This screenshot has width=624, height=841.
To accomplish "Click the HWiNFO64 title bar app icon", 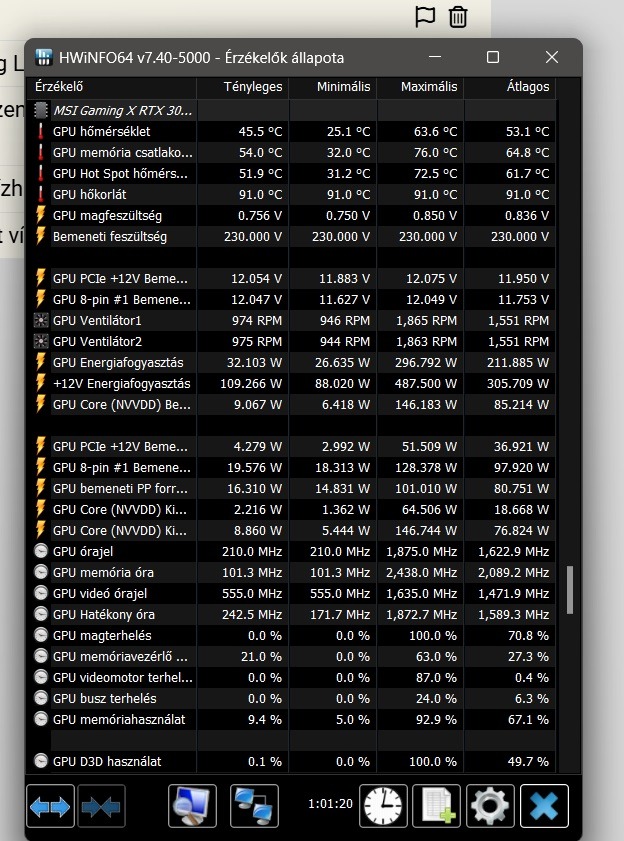I will pyautogui.click(x=43, y=57).
